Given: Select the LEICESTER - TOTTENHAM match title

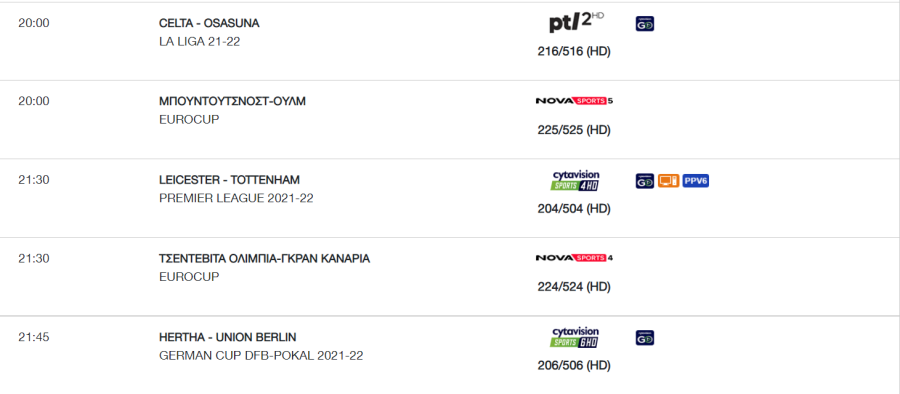Looking at the screenshot, I should pyautogui.click(x=229, y=180).
